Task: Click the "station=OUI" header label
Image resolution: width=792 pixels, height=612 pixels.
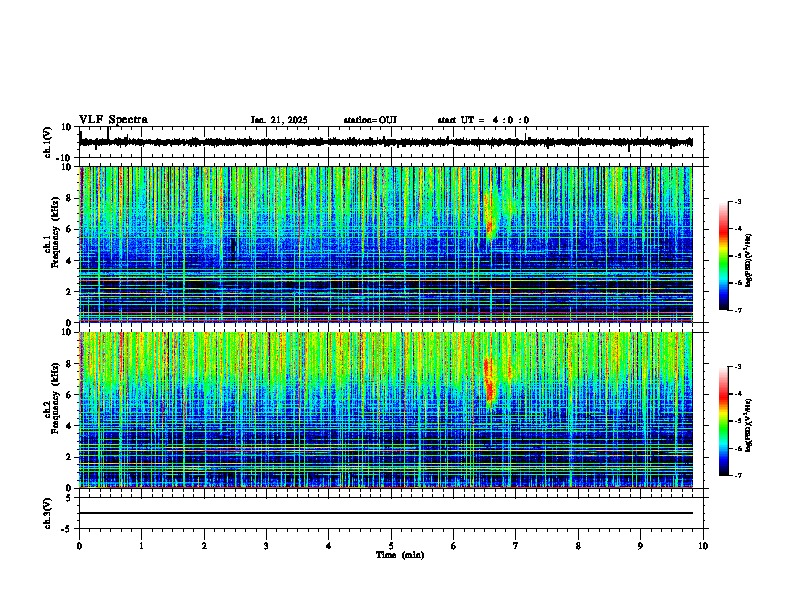Action: click(x=370, y=120)
